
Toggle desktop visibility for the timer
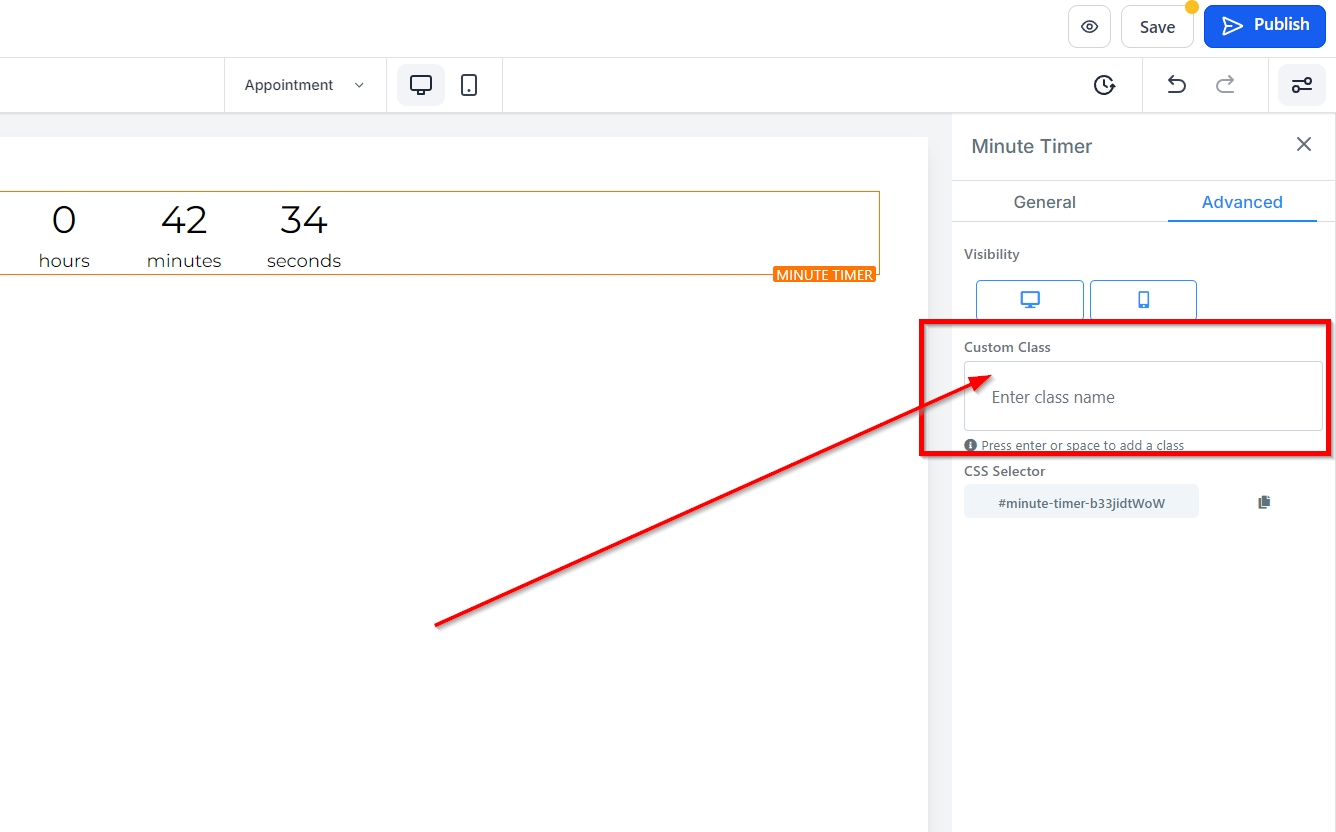1029,299
